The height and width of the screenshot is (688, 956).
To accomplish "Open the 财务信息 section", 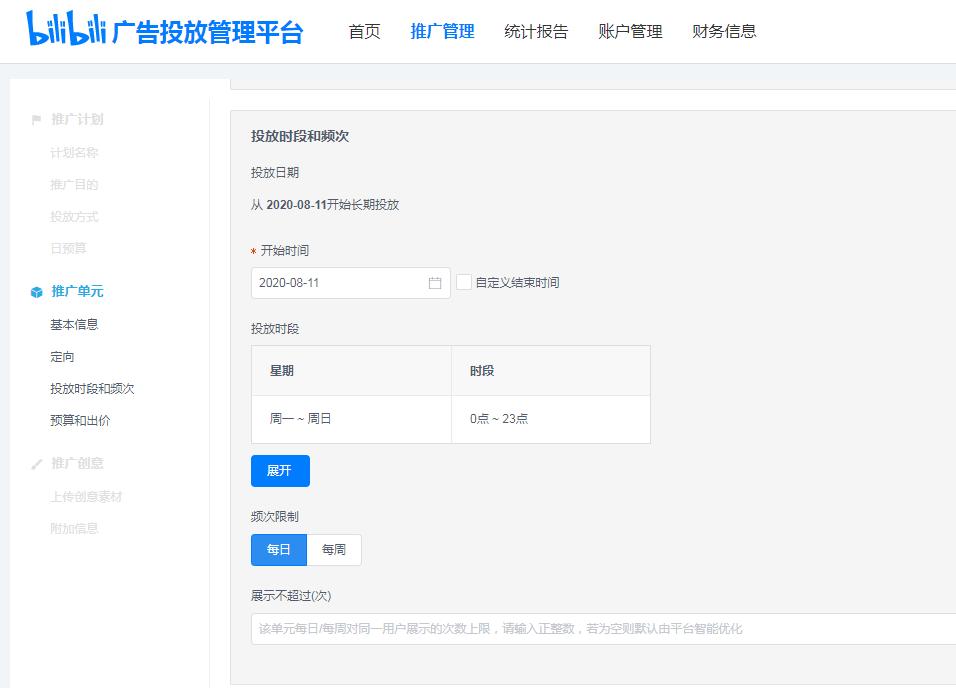I will 723,31.
